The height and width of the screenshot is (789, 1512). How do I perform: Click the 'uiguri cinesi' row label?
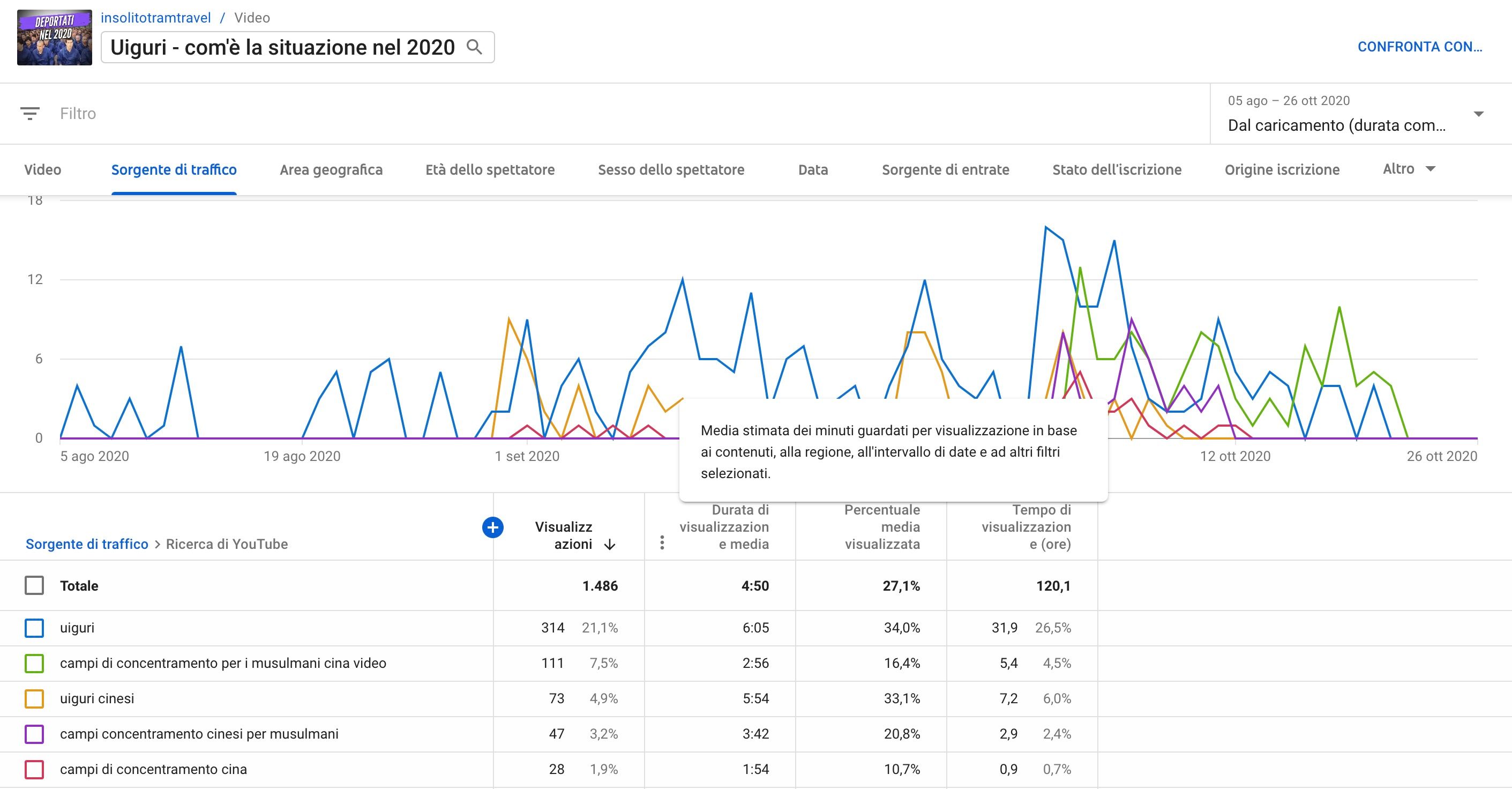tap(97, 698)
